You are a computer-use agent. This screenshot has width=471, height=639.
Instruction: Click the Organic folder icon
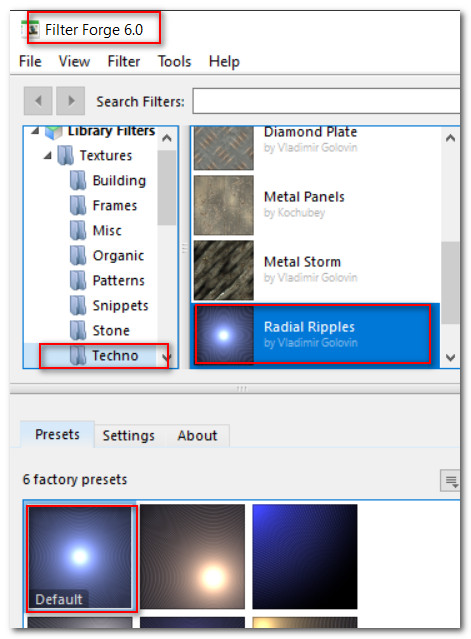[78, 256]
